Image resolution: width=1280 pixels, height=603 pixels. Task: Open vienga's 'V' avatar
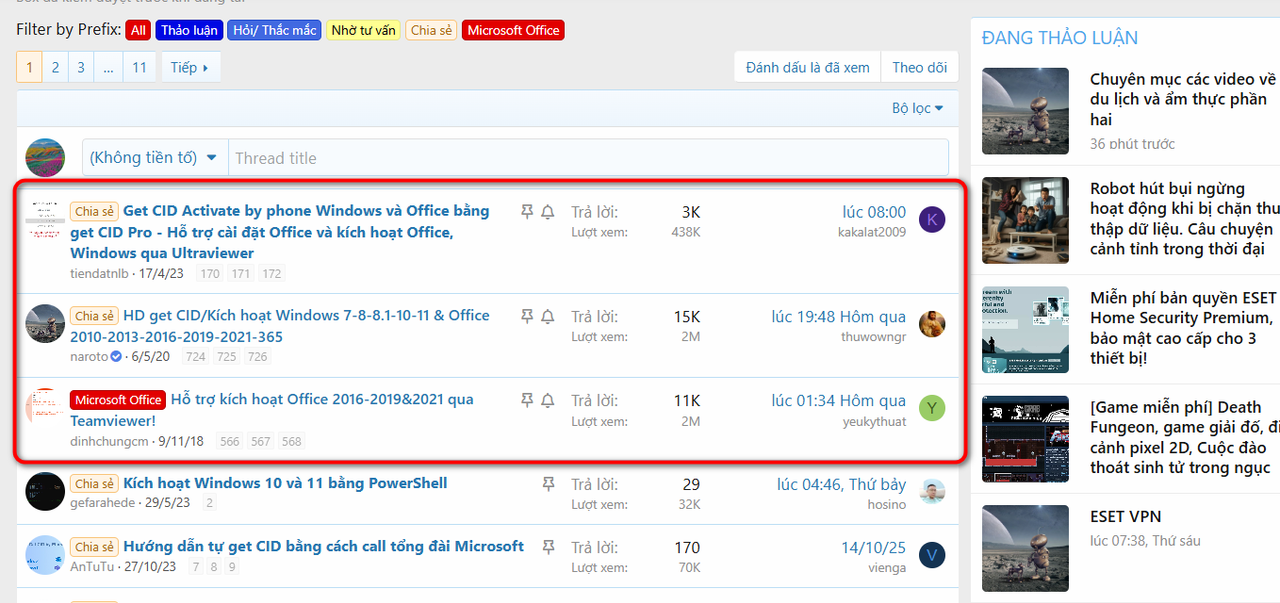(932, 555)
